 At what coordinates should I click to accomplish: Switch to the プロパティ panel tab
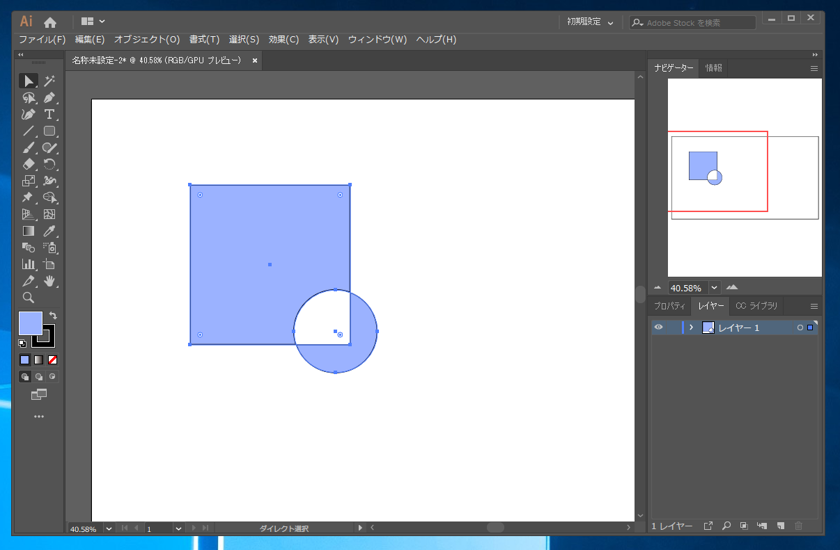click(x=670, y=306)
